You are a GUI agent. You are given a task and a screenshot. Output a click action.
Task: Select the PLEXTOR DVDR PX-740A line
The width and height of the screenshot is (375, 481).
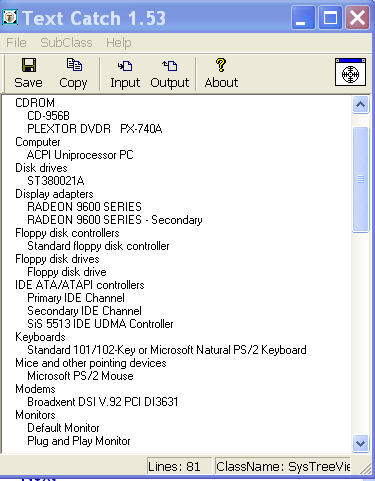click(95, 129)
